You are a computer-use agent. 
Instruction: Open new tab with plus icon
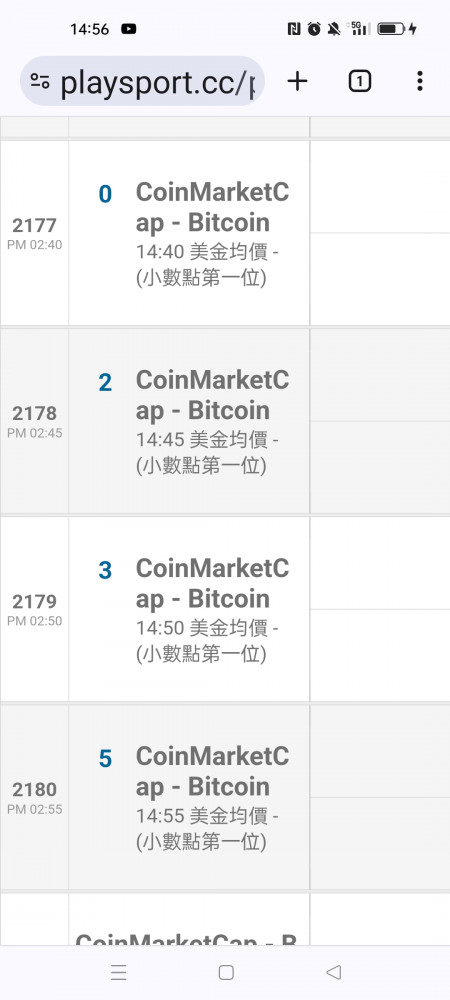[x=297, y=81]
